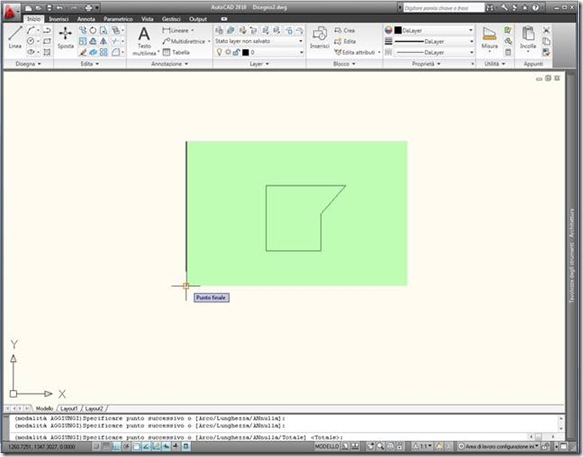
Task: Switch to the Parametrico ribbon tab
Action: [118, 19]
